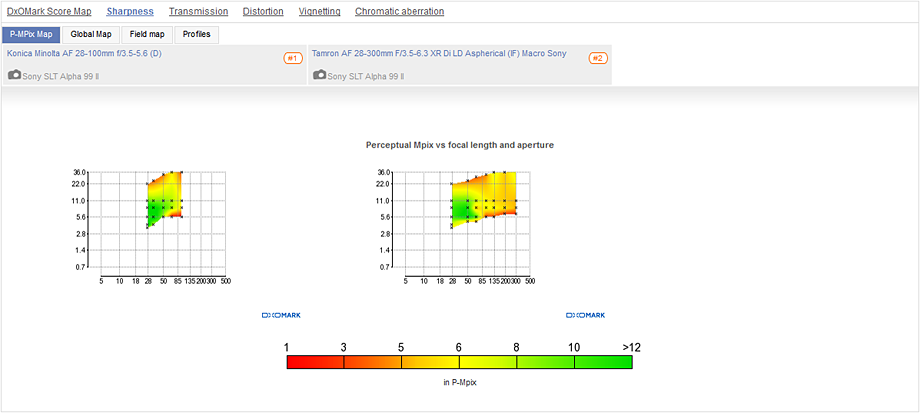Click the #2 lens badge
The height and width of the screenshot is (413, 920).
(x=598, y=58)
